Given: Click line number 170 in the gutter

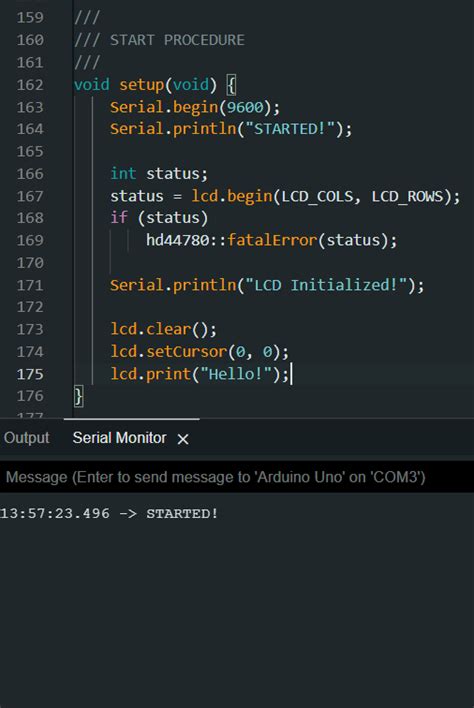Looking at the screenshot, I should (30, 262).
